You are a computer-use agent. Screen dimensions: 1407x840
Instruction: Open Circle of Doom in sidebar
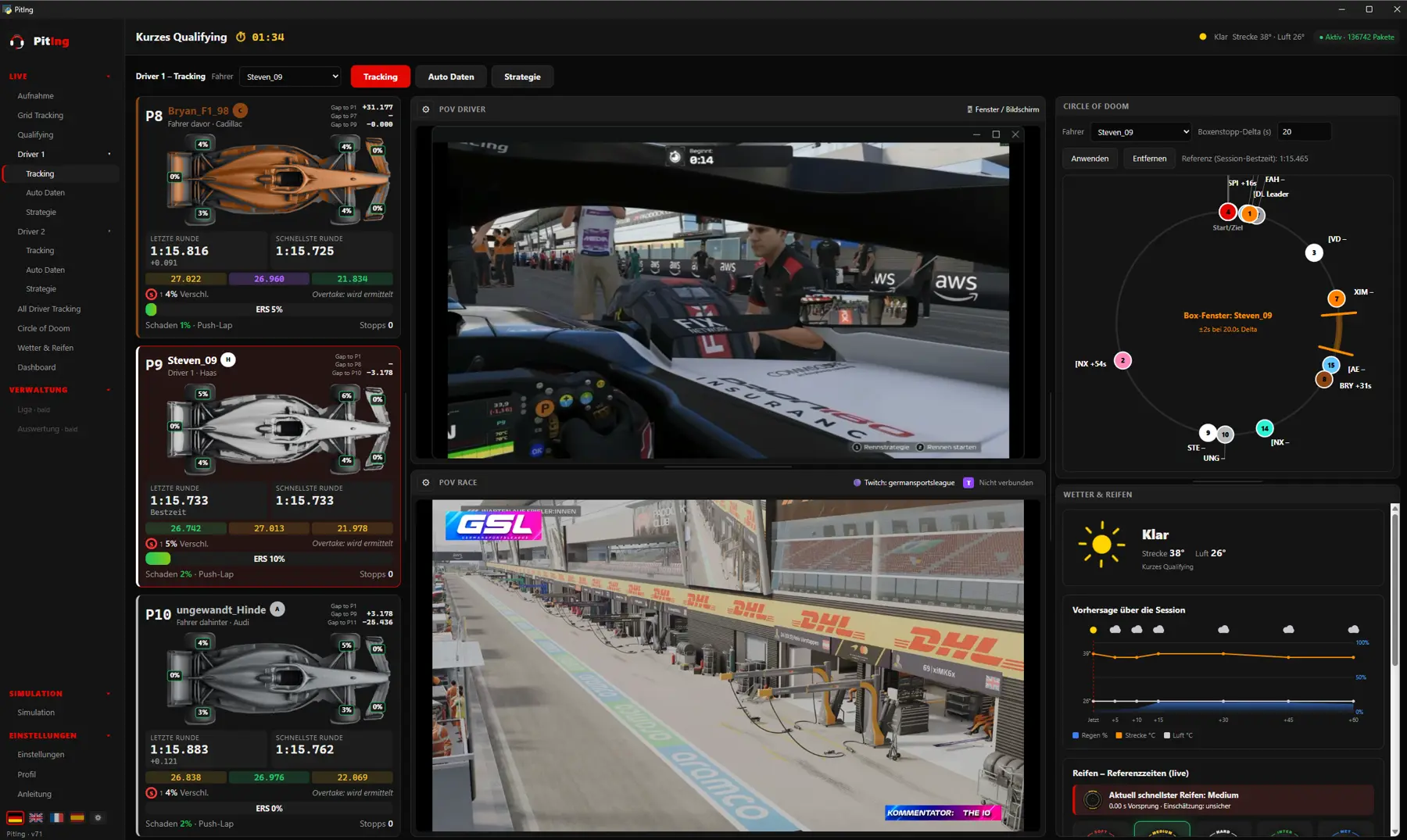44,328
